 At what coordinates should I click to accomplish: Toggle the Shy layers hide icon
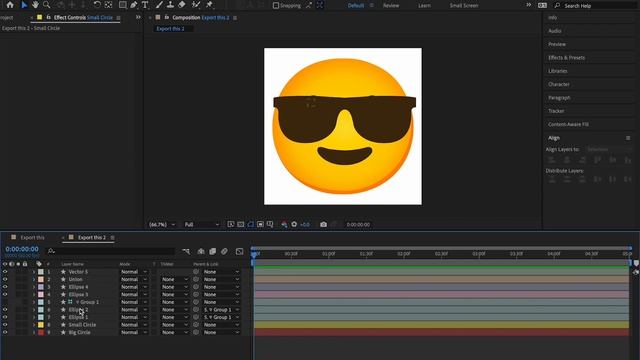pyautogui.click(x=201, y=251)
